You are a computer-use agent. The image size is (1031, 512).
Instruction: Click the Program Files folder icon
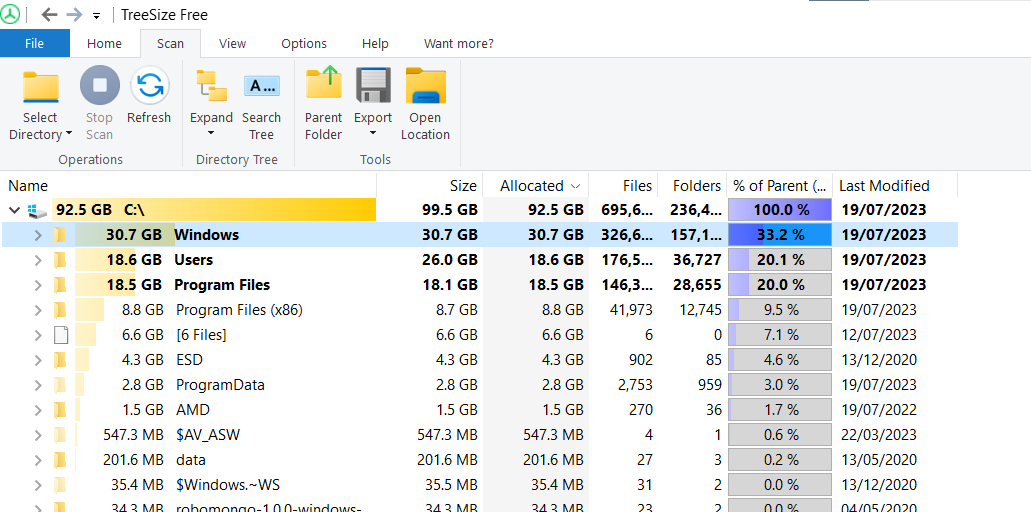tap(60, 285)
